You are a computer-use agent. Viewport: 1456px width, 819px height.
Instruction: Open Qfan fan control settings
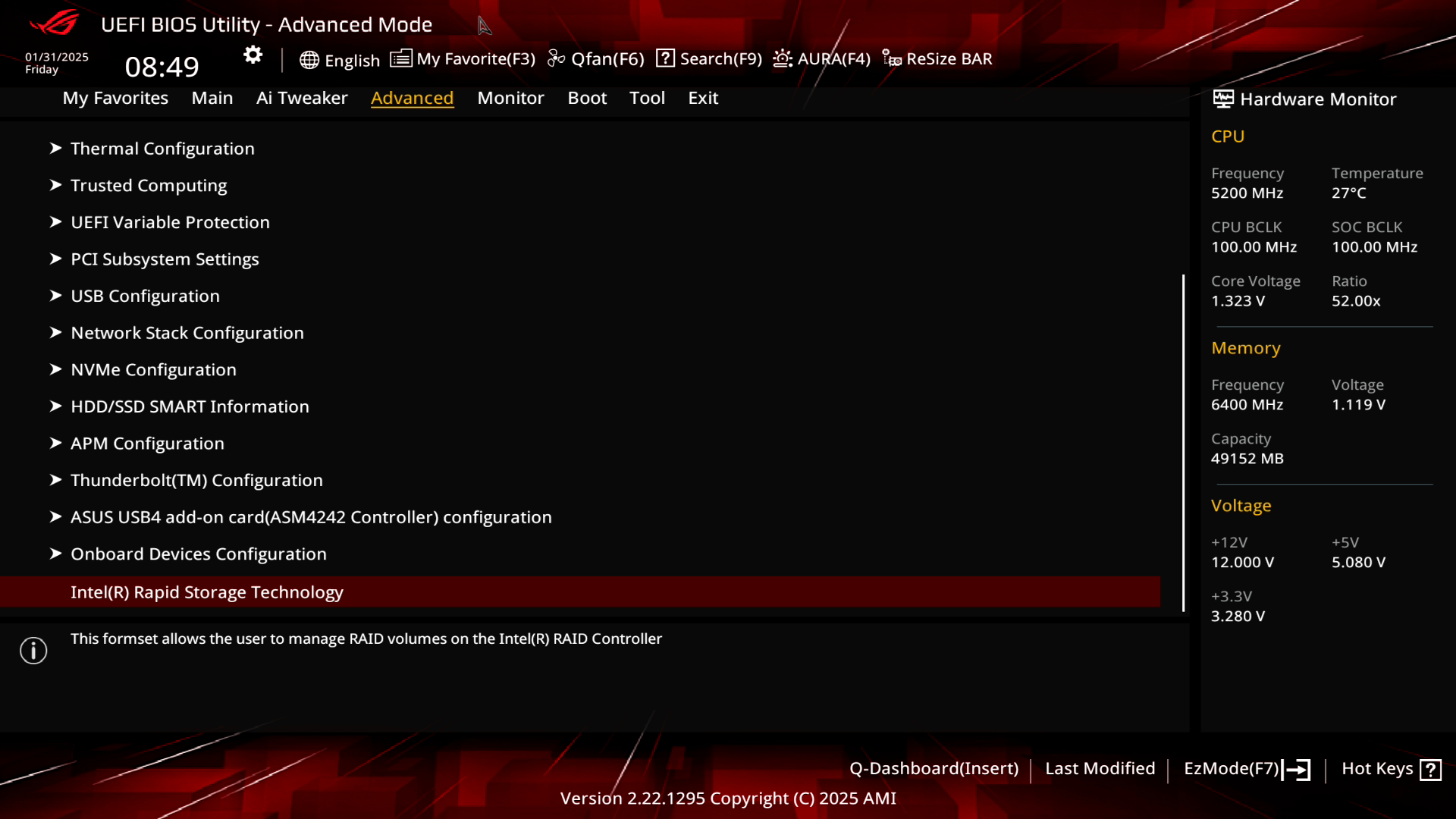pos(596,58)
